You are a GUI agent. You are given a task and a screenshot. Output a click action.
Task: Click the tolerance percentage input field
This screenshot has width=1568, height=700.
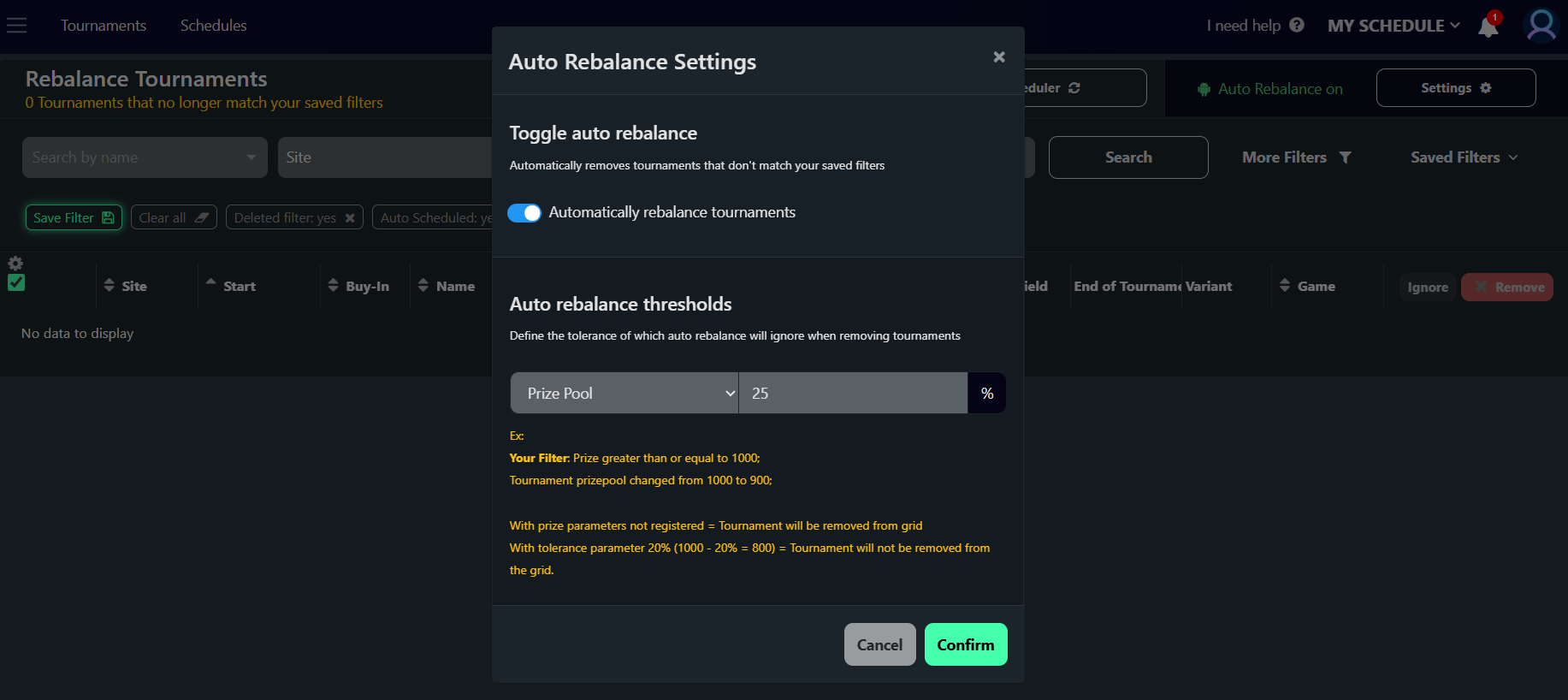(852, 394)
